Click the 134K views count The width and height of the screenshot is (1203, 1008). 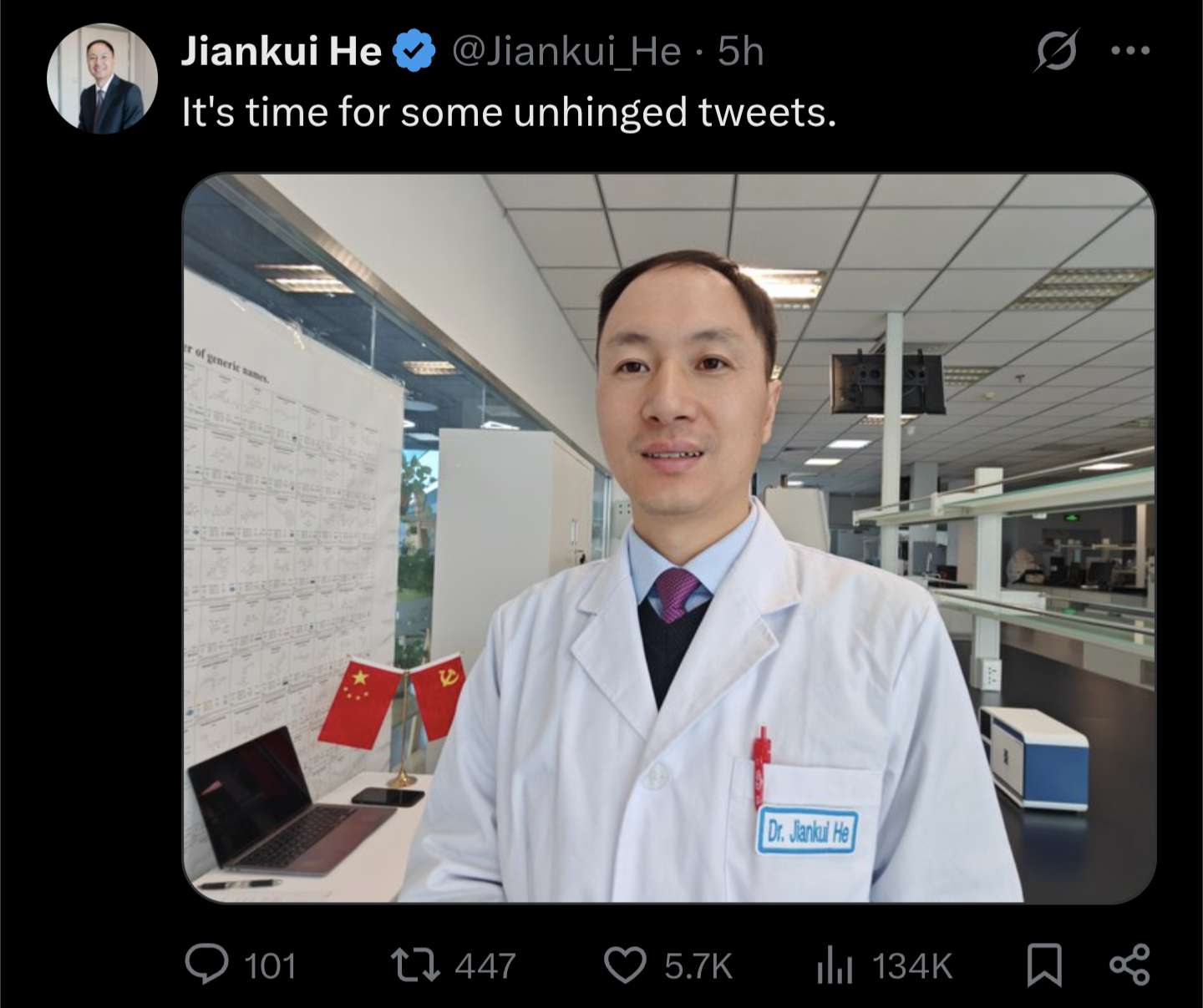[912, 966]
